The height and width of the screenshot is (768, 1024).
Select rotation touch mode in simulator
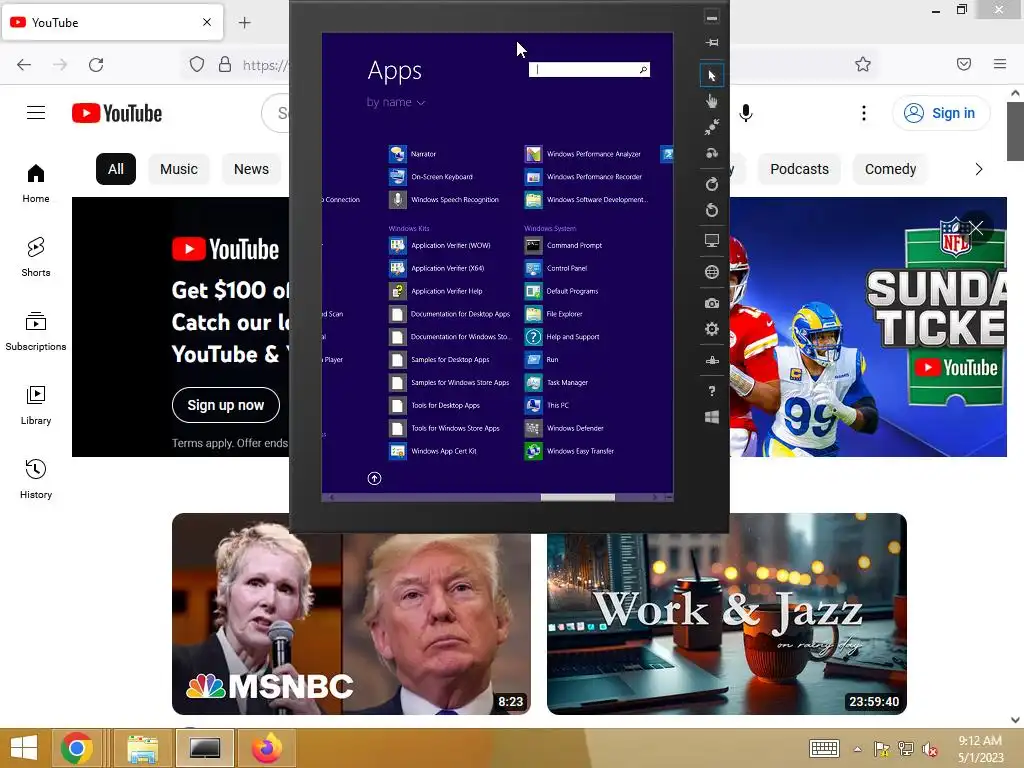point(712,153)
